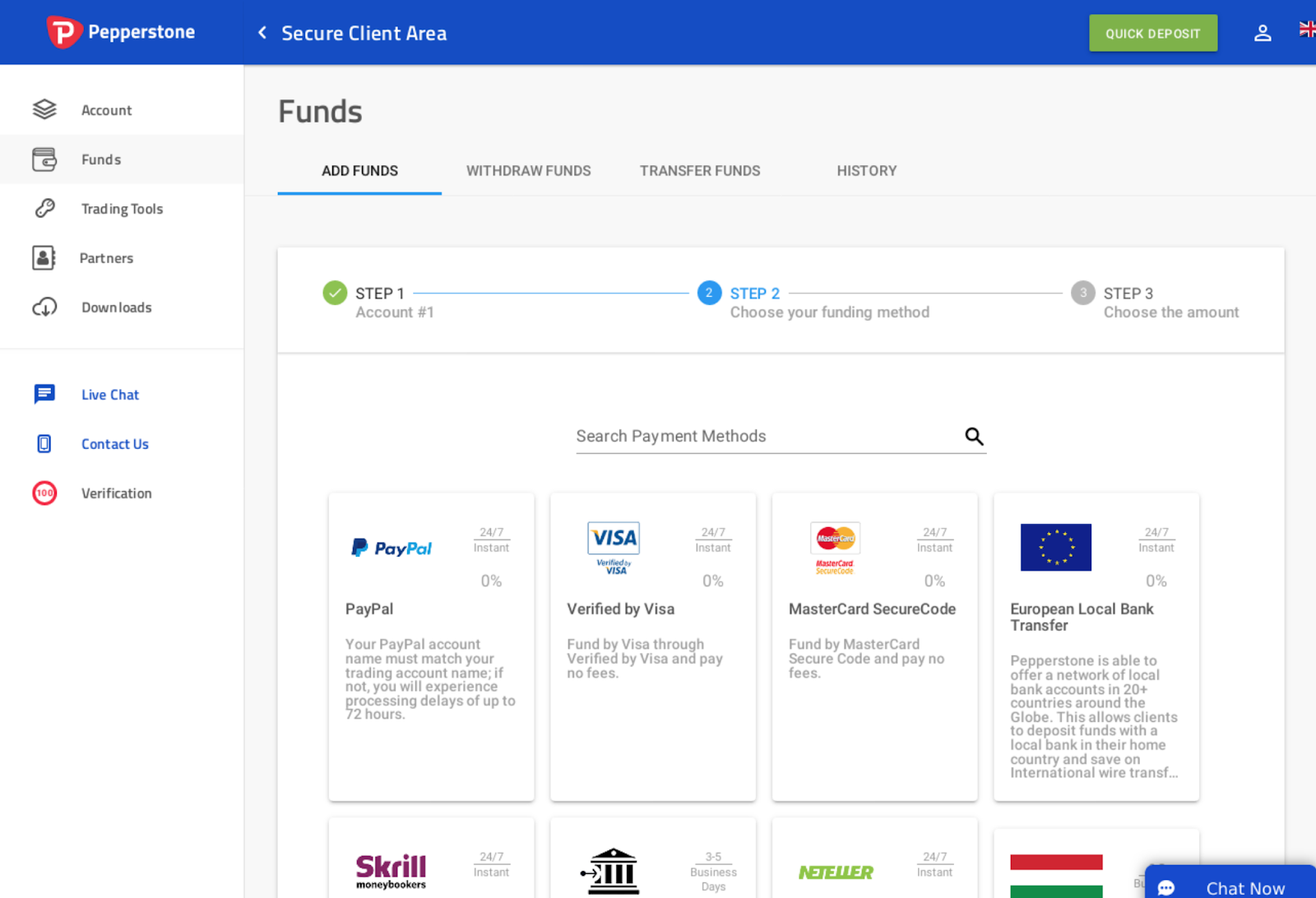Screen dimensions: 1316x898
Task: Click Skrill card '24/7 Instant' text
Action: [x=491, y=864]
